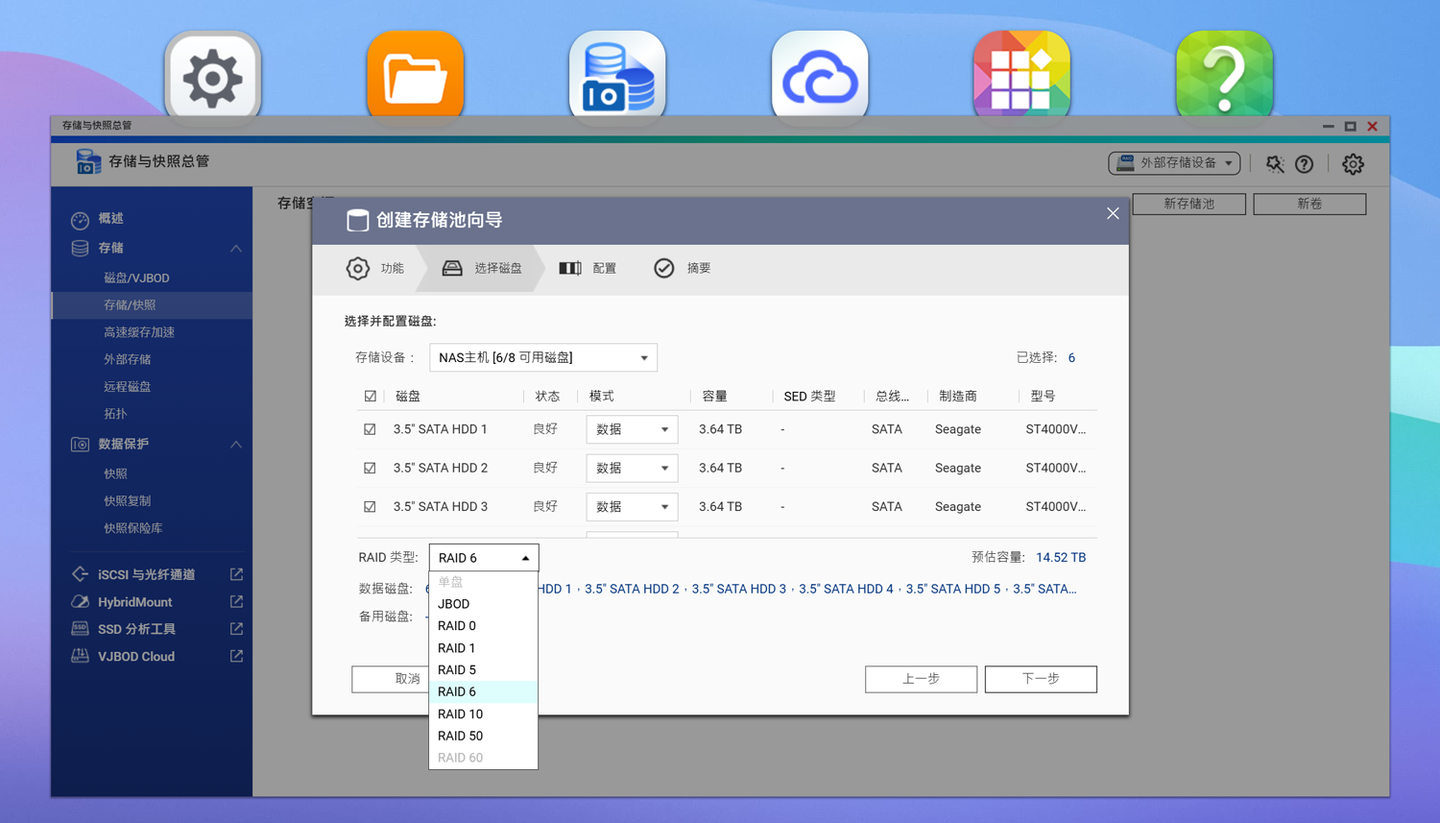1440x823 pixels.
Task: Choose RAID 50 from the list
Action: (x=483, y=736)
